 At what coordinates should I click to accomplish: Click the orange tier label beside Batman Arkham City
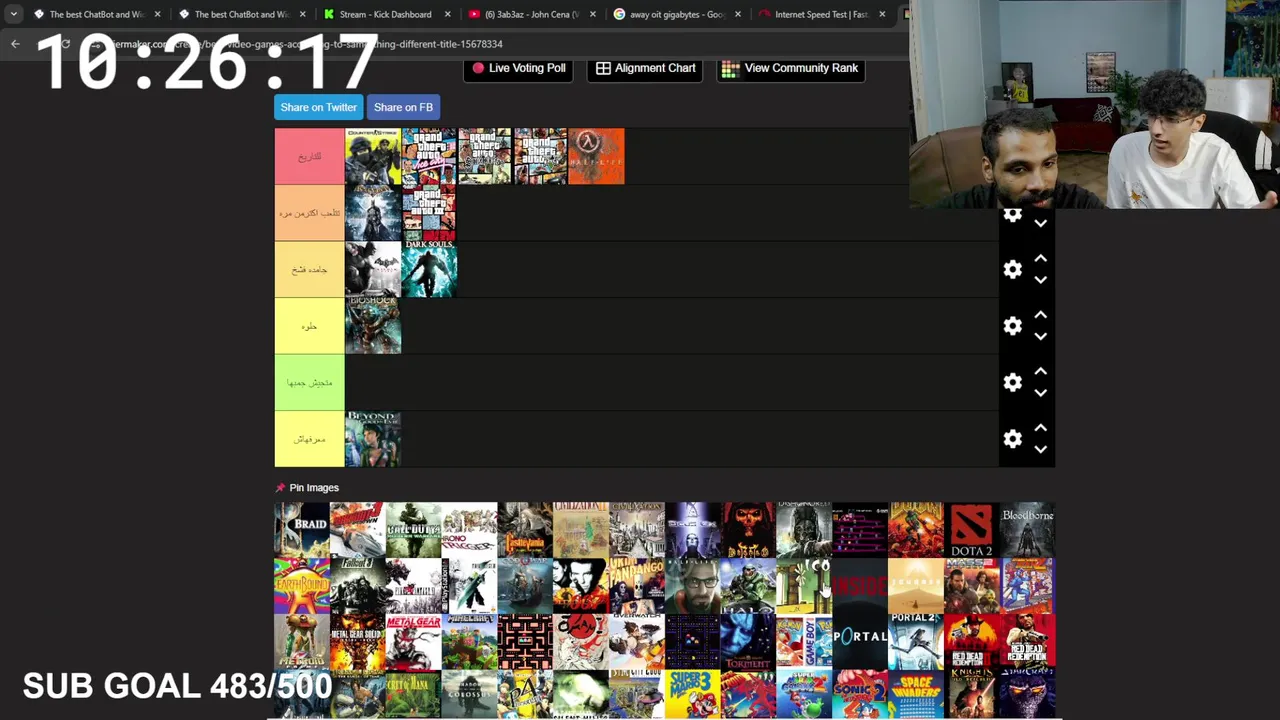[309, 213]
